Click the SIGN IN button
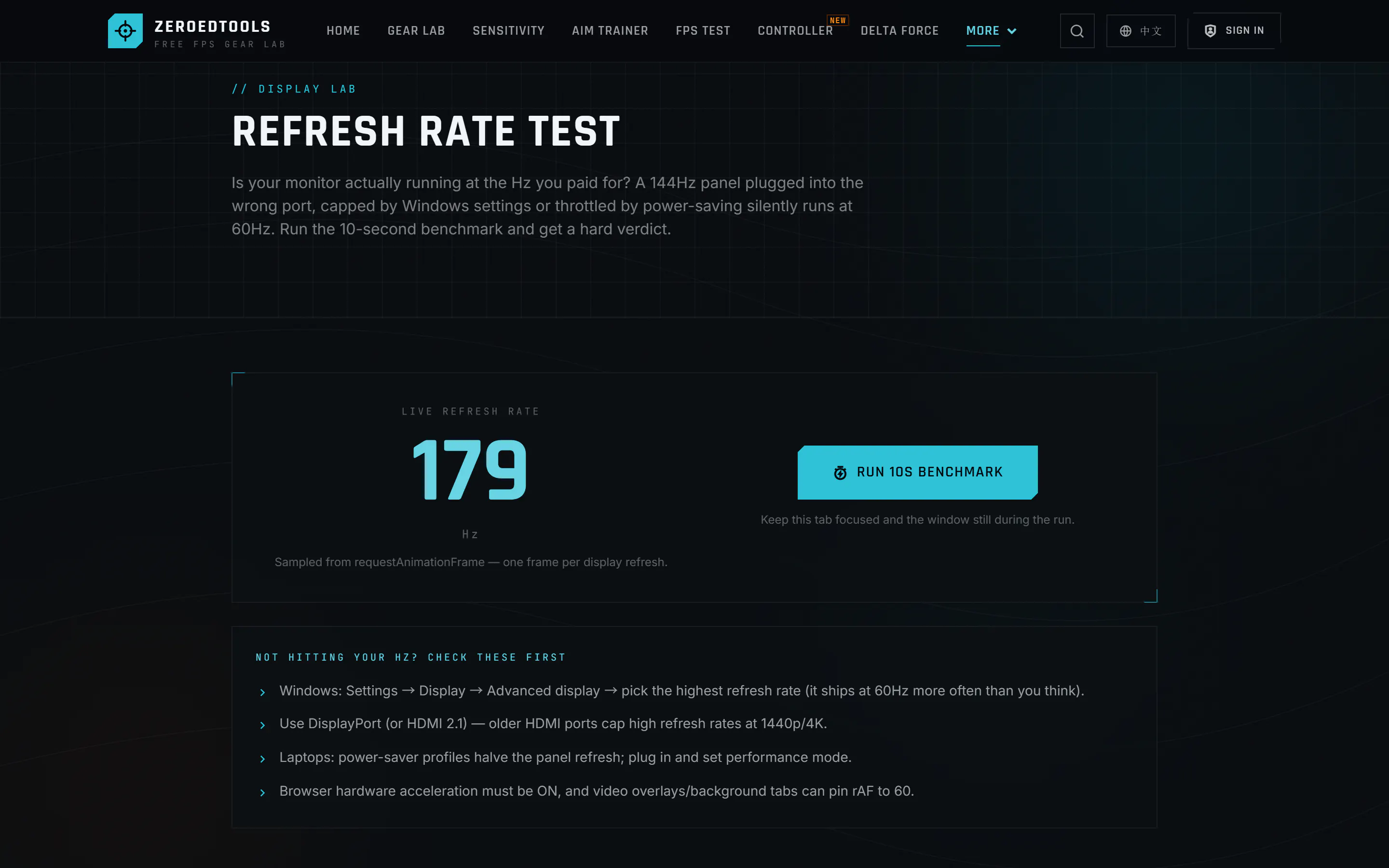This screenshot has height=868, width=1389. pos(1233,31)
